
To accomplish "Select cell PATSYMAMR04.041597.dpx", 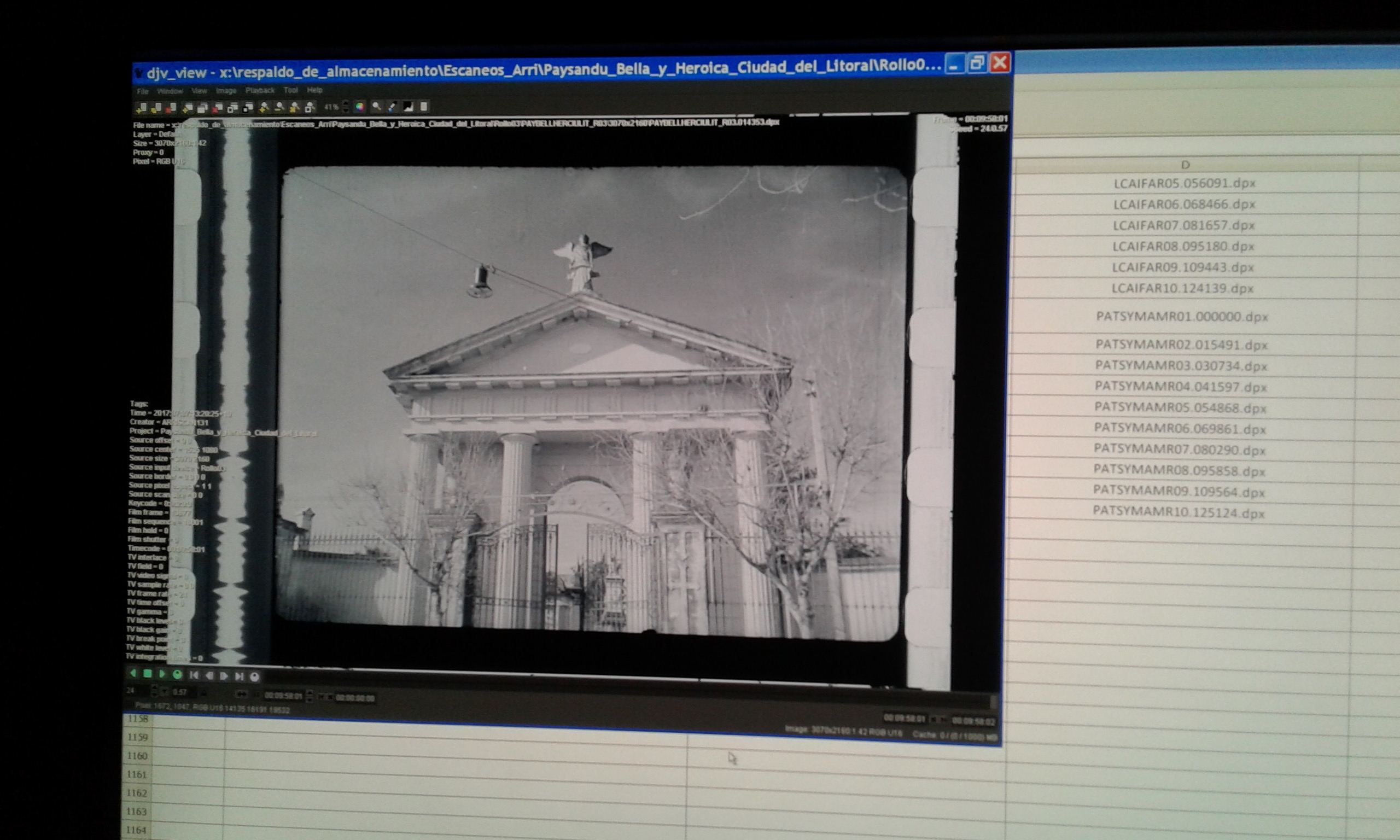I will coord(1181,387).
